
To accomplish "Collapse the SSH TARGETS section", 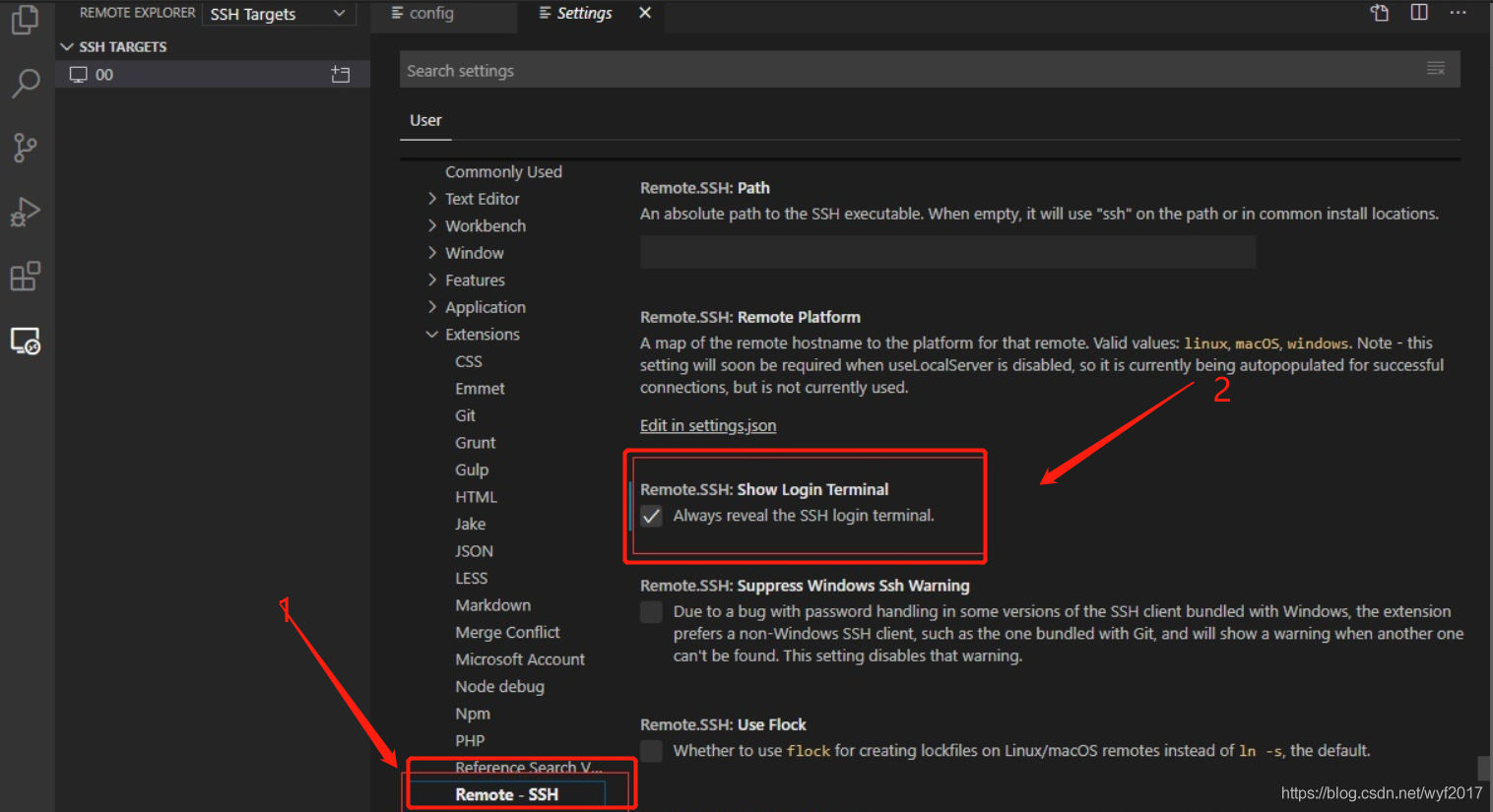I will pyautogui.click(x=67, y=46).
